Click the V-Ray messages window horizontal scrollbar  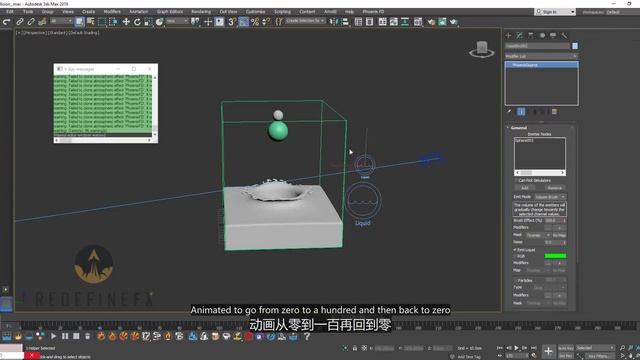pos(103,140)
